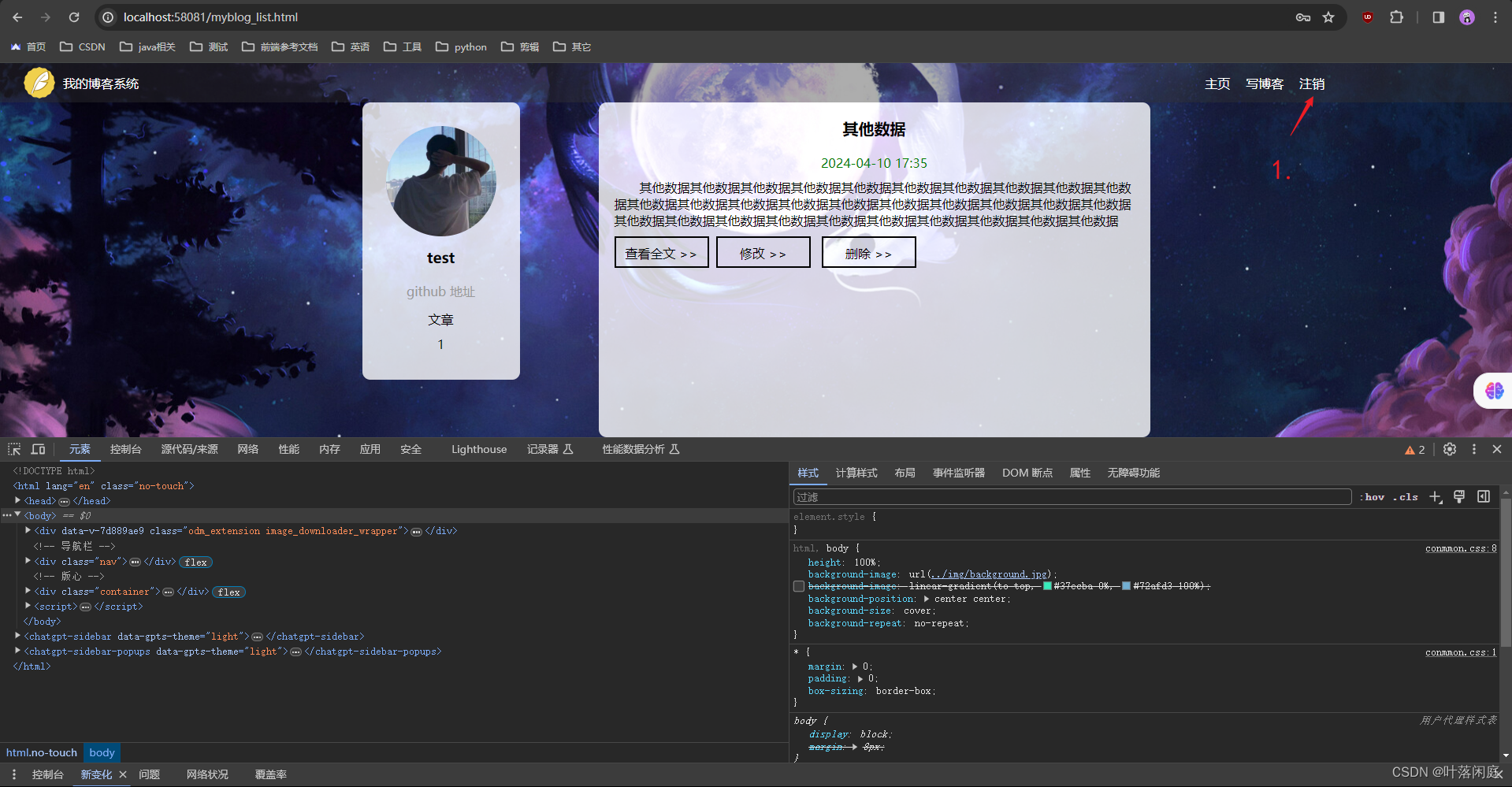Expand the background-position shorthand triangle
Viewport: 1512px width, 787px height.
927,599
